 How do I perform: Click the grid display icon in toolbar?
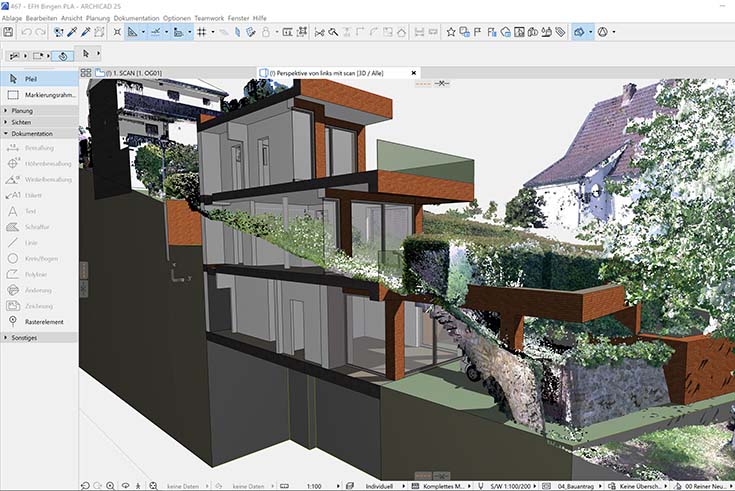click(x=201, y=33)
